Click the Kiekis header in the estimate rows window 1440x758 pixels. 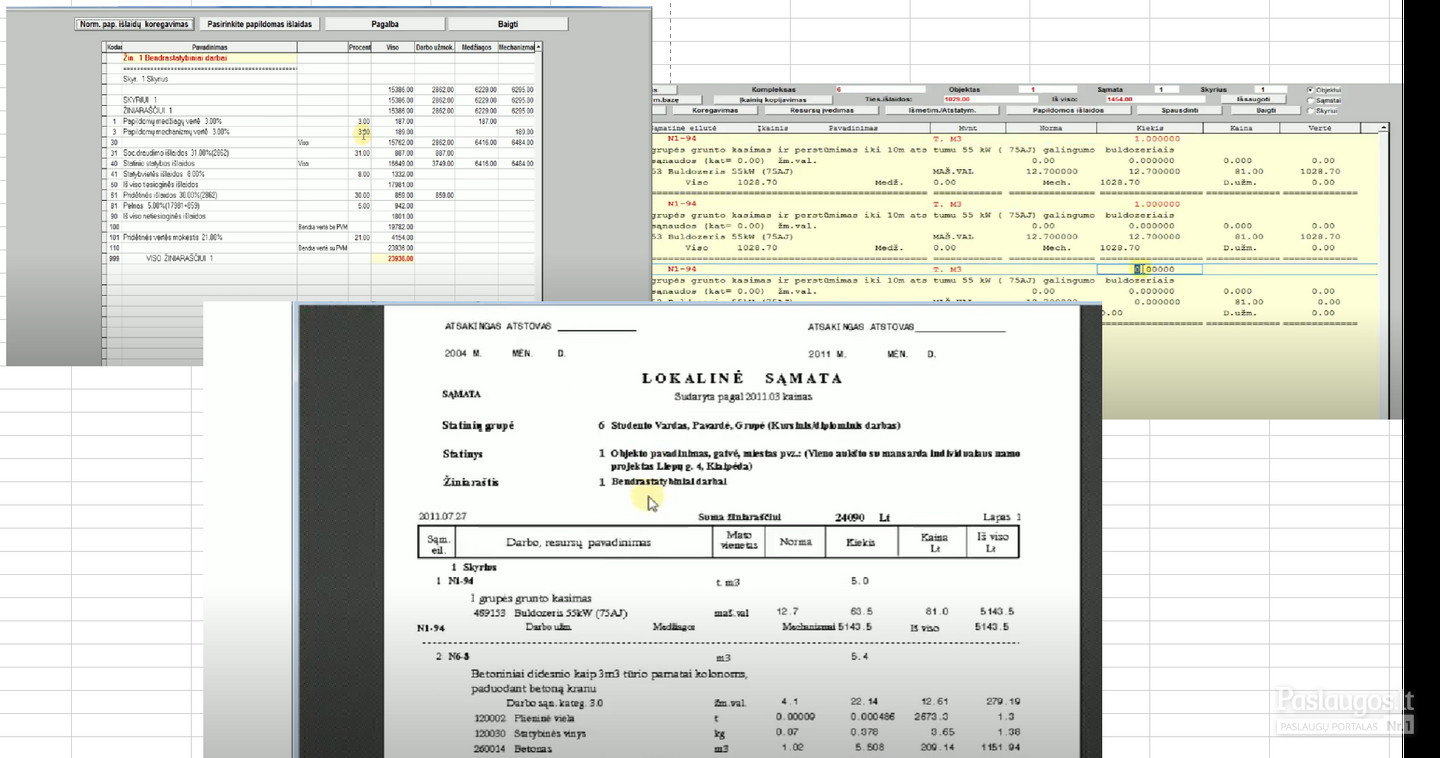tap(1150, 128)
